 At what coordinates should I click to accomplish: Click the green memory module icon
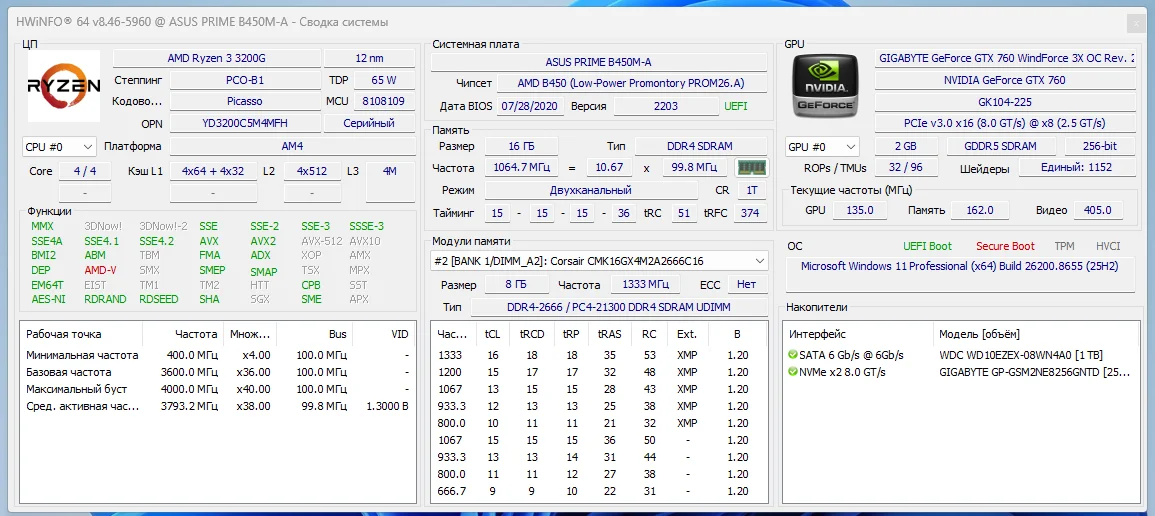pos(752,168)
